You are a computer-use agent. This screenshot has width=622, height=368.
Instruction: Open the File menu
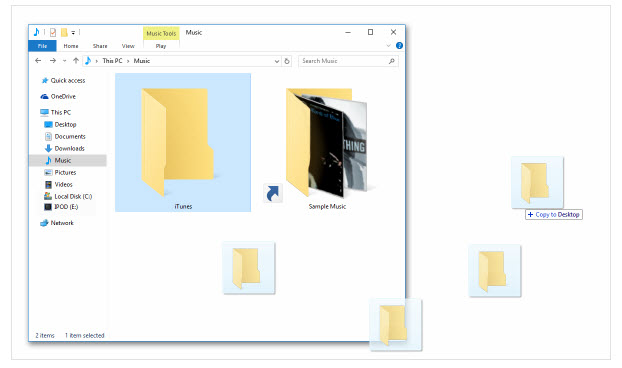[x=42, y=46]
